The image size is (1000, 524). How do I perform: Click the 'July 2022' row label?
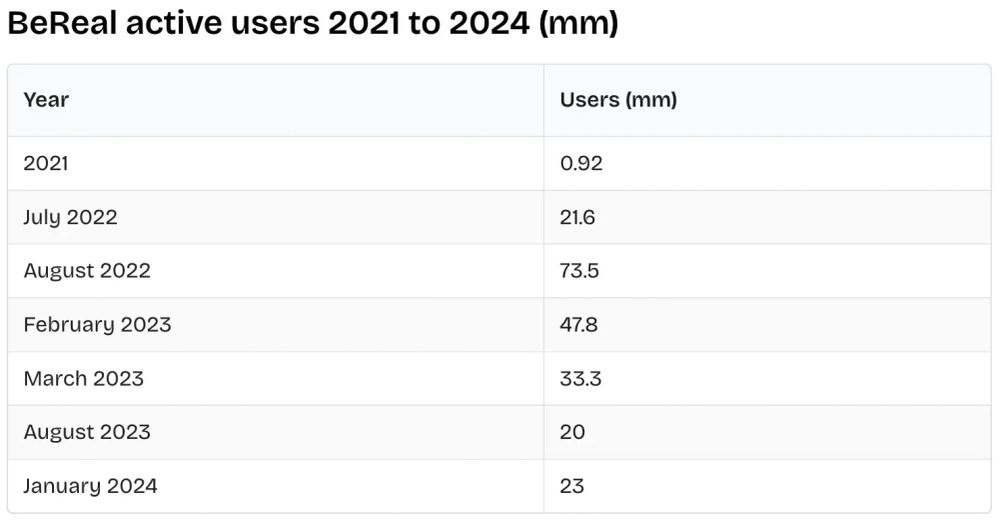click(70, 217)
